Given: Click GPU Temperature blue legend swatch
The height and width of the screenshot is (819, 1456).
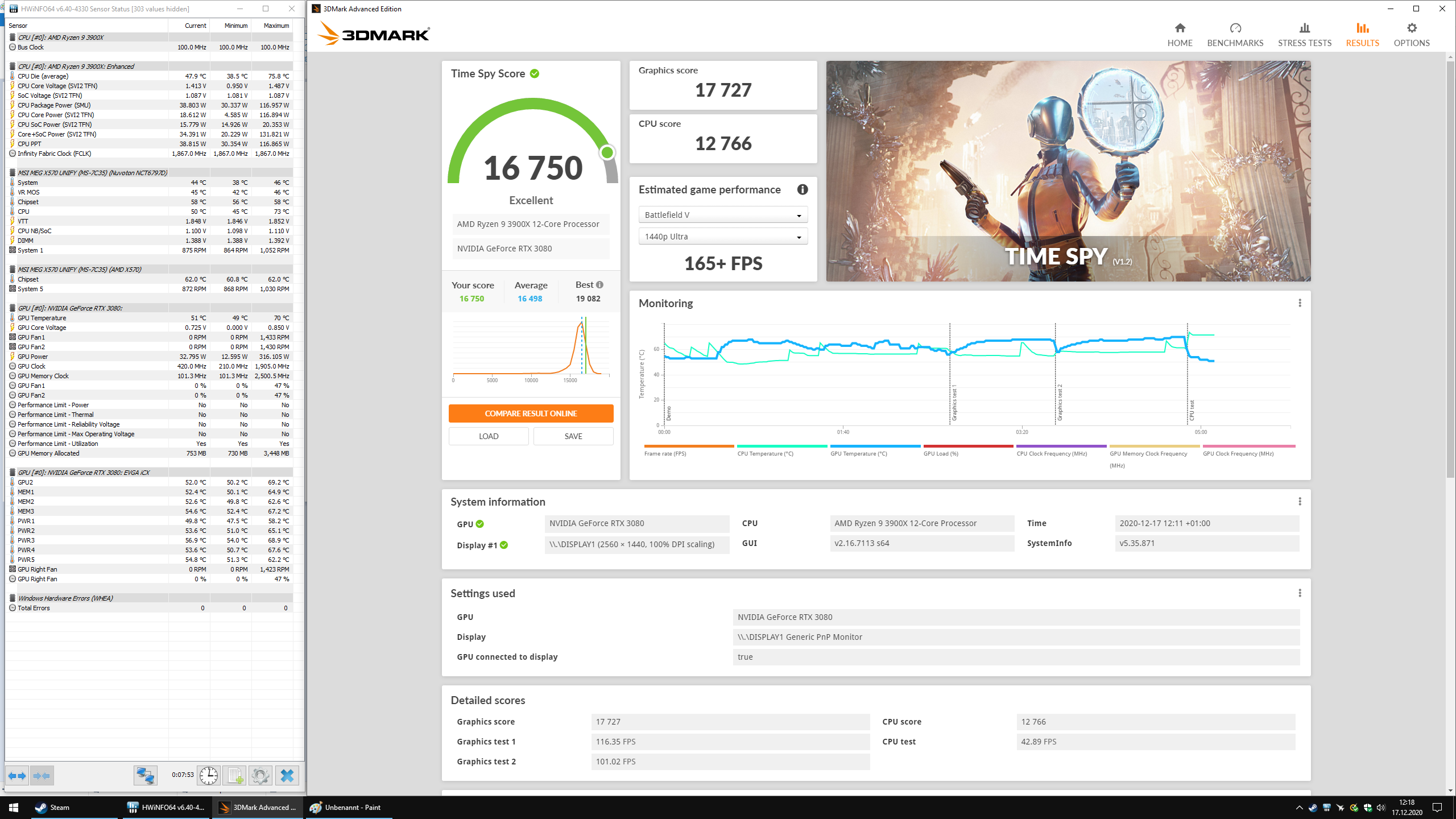Looking at the screenshot, I should click(x=875, y=446).
